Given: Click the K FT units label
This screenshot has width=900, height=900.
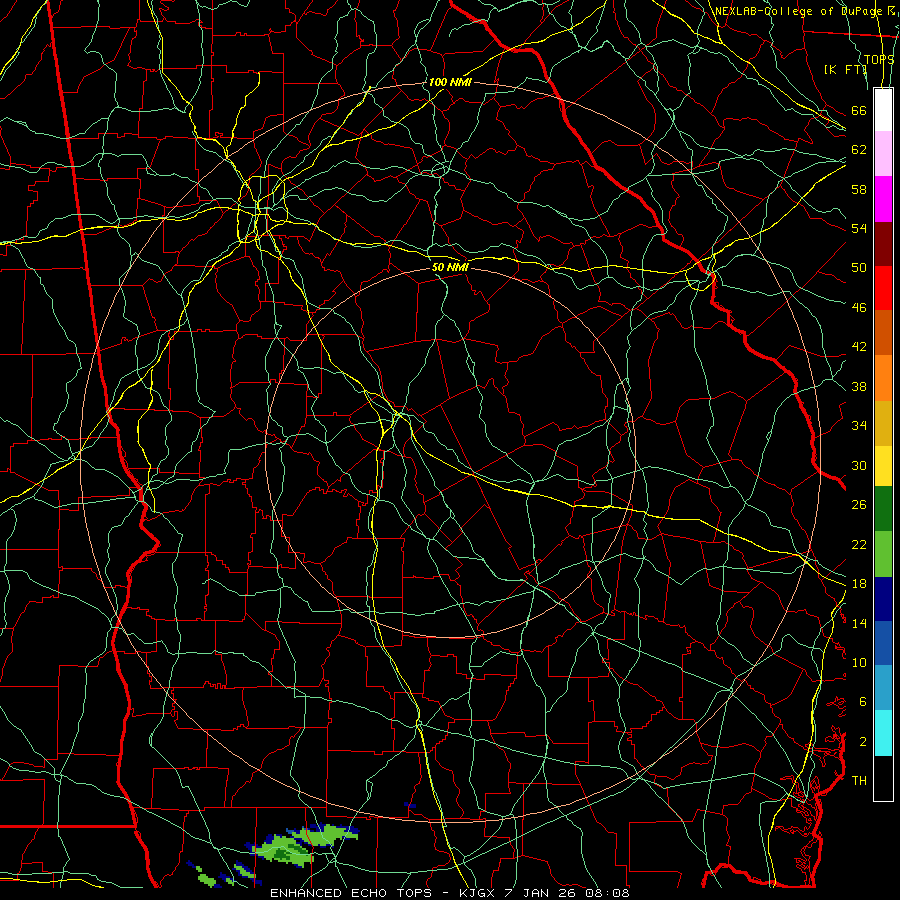Looking at the screenshot, I should pyautogui.click(x=845, y=69).
